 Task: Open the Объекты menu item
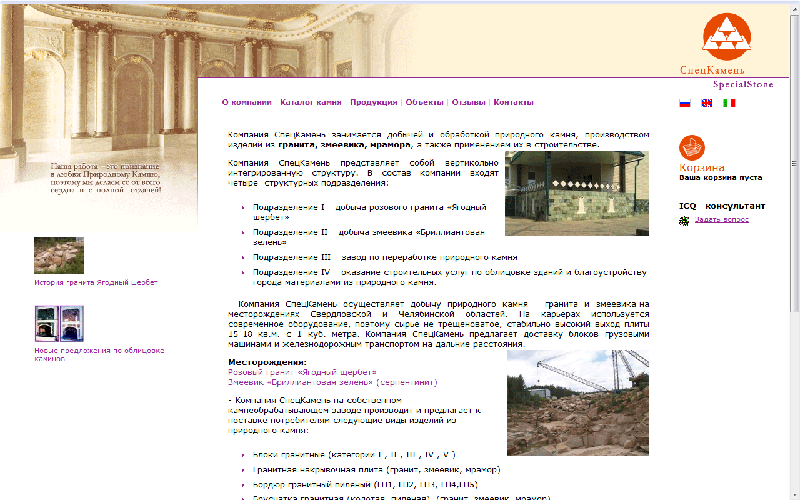pyautogui.click(x=424, y=103)
